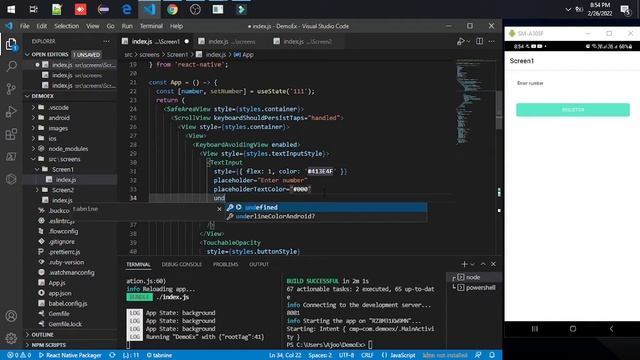Click tabnine in status bar

[159, 355]
